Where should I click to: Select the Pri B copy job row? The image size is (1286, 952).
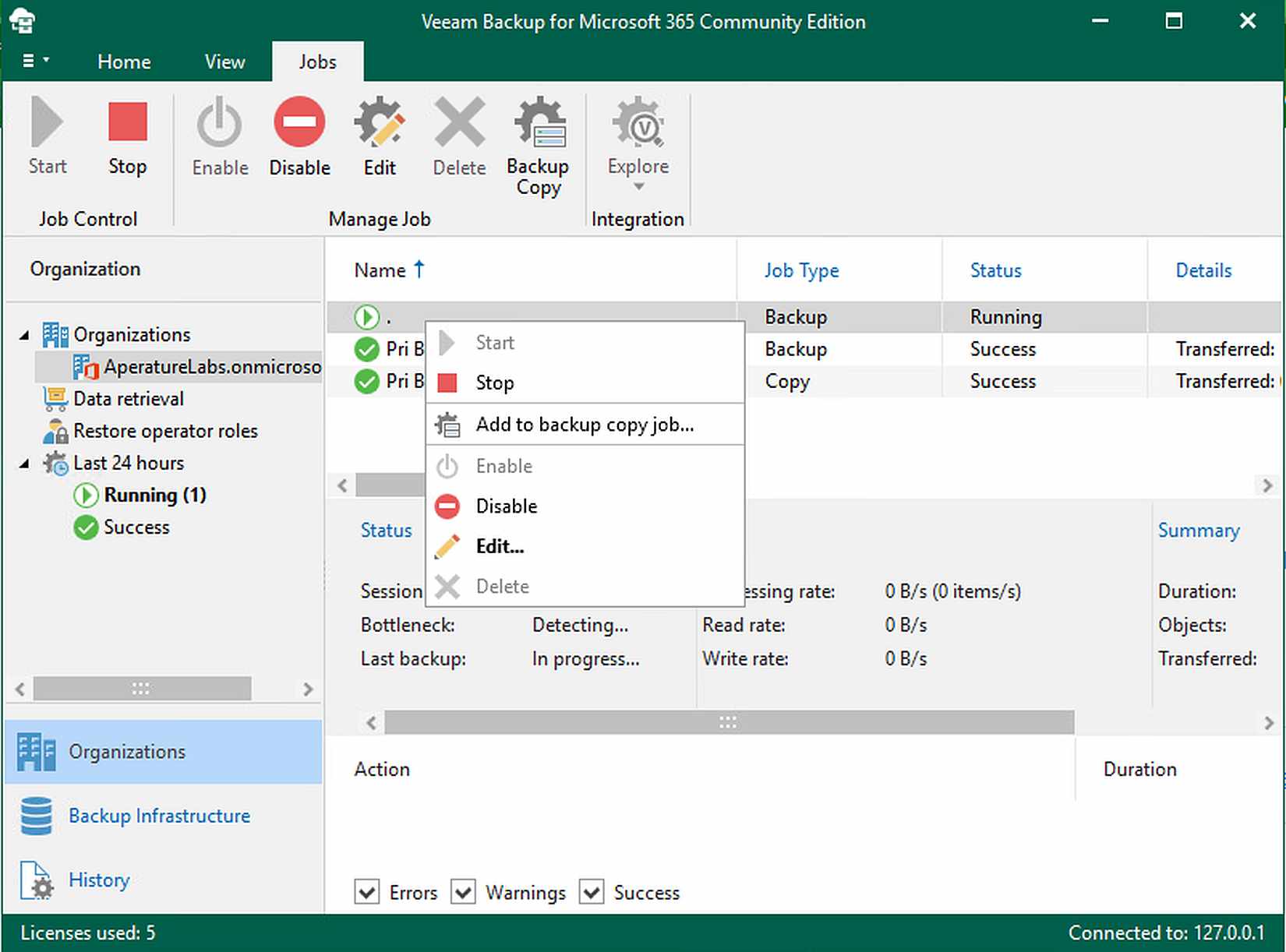tap(804, 381)
